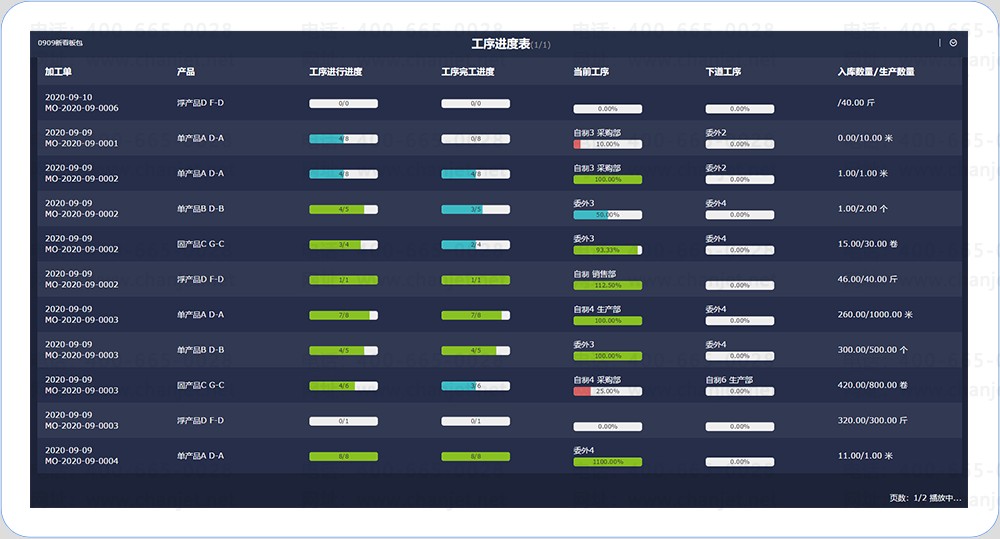Click the 15.00/30.00 卷 quantity cell
Image resolution: width=1000 pixels, height=539 pixels.
coord(867,244)
